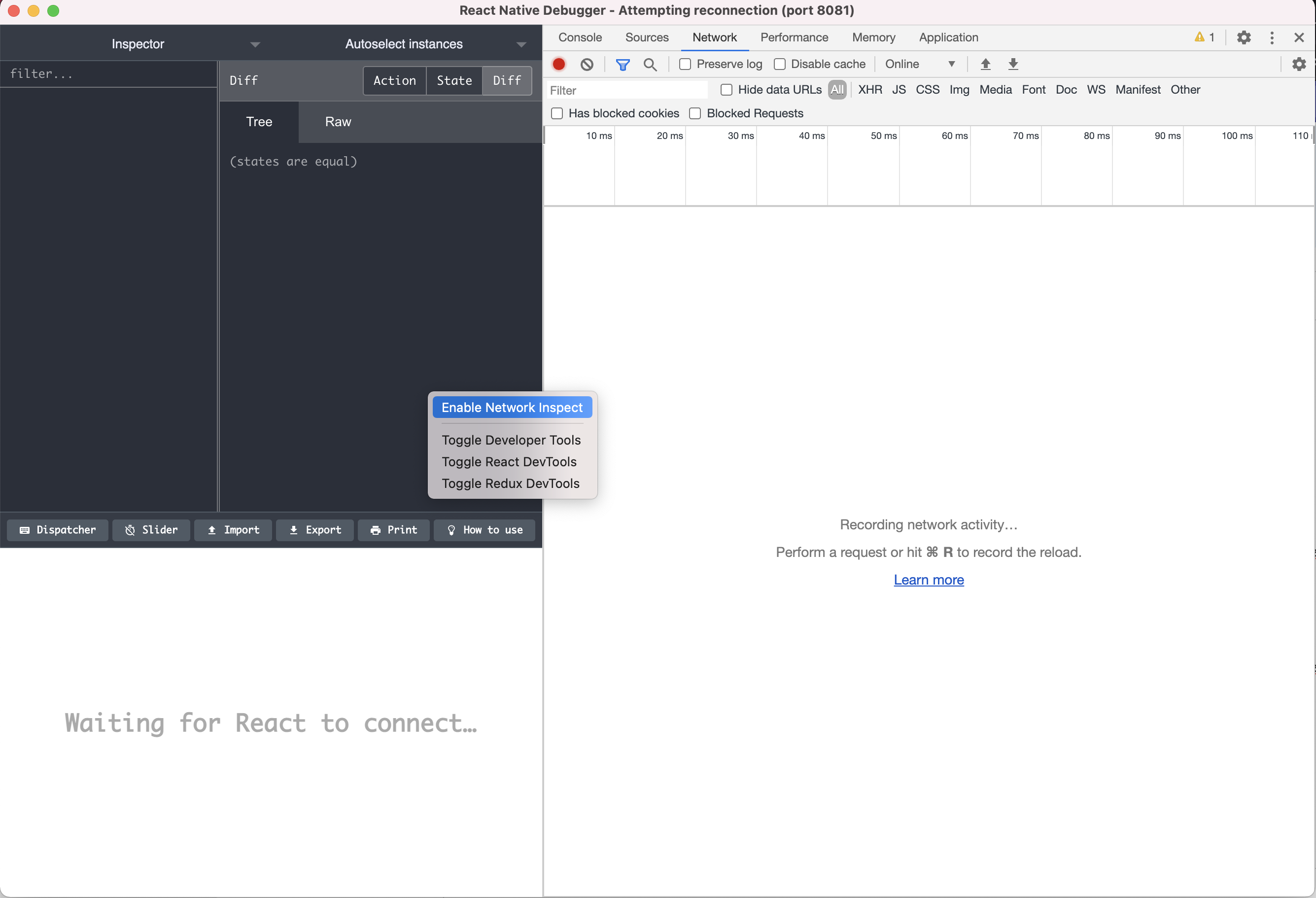This screenshot has height=898, width=1316.
Task: Choose Toggle React DevTools
Action: 512,461
